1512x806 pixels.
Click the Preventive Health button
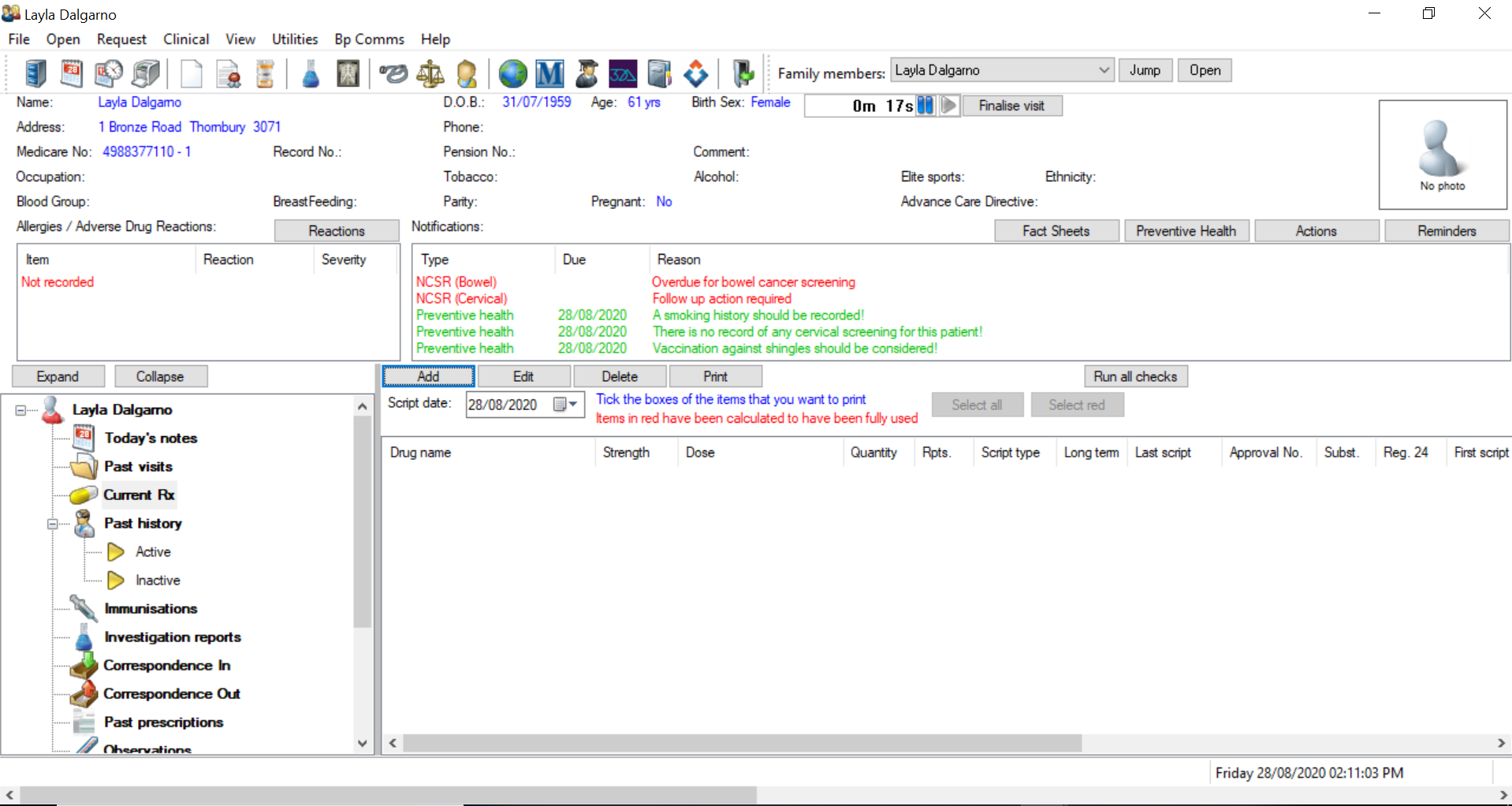coord(1186,230)
